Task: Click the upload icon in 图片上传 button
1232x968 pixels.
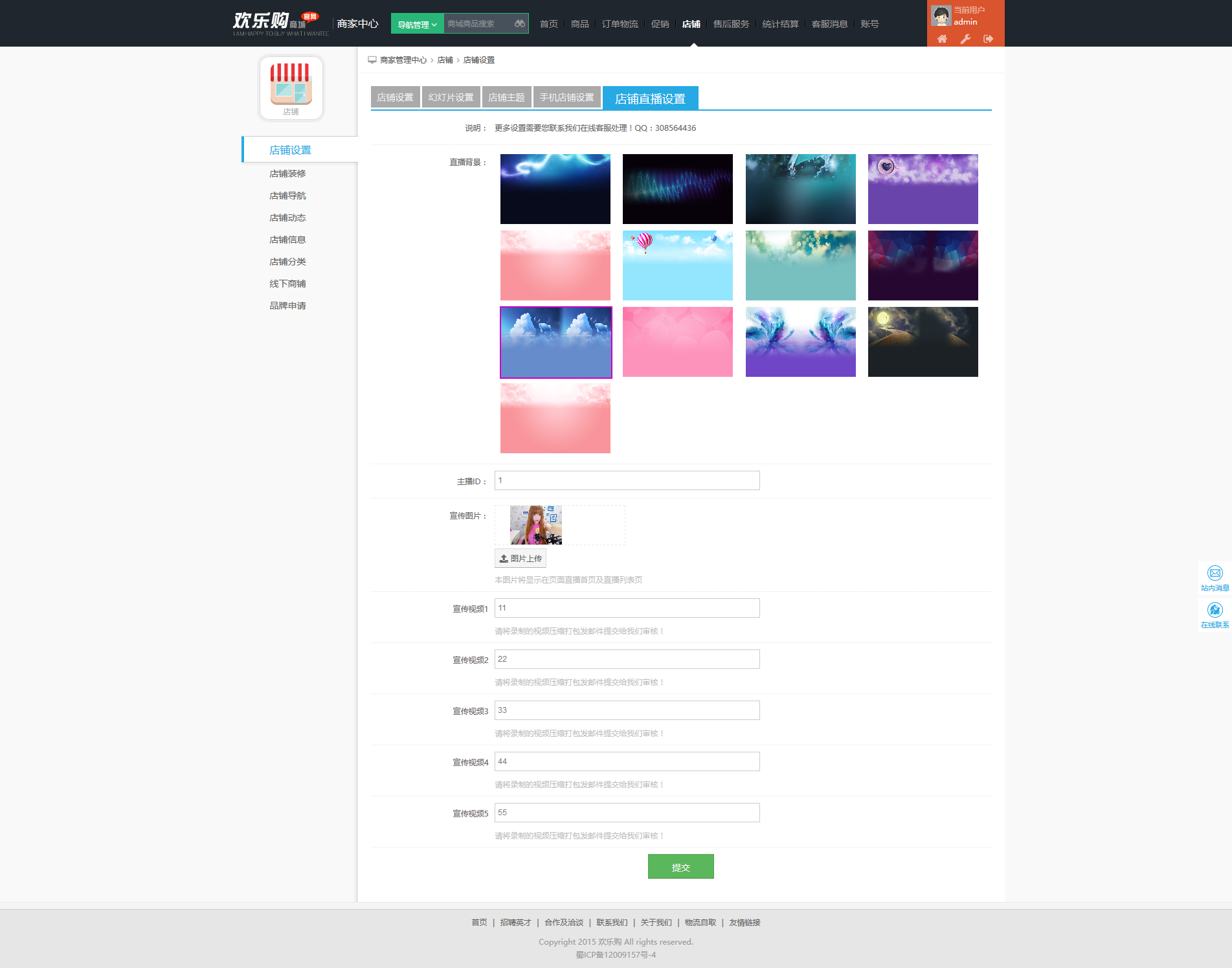Action: point(504,559)
